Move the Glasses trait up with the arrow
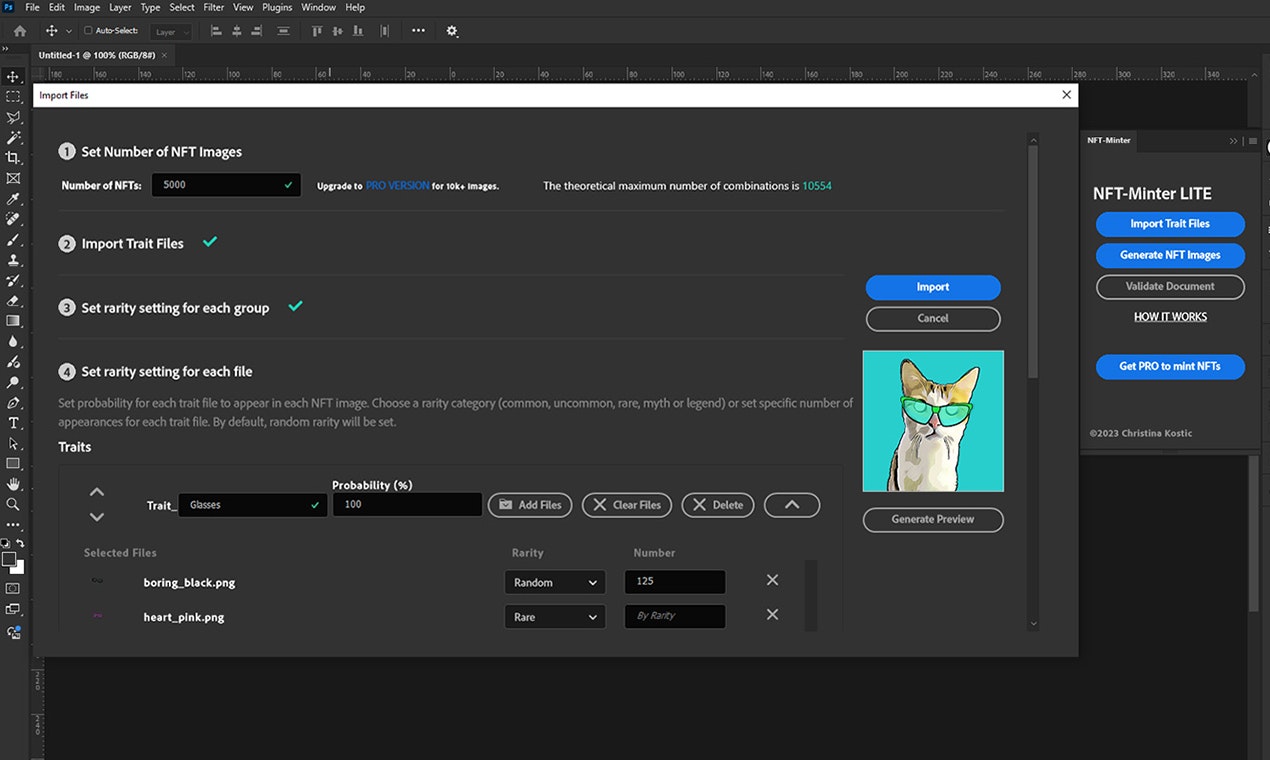Screen dimensions: 1270x760 pyautogui.click(x=97, y=492)
